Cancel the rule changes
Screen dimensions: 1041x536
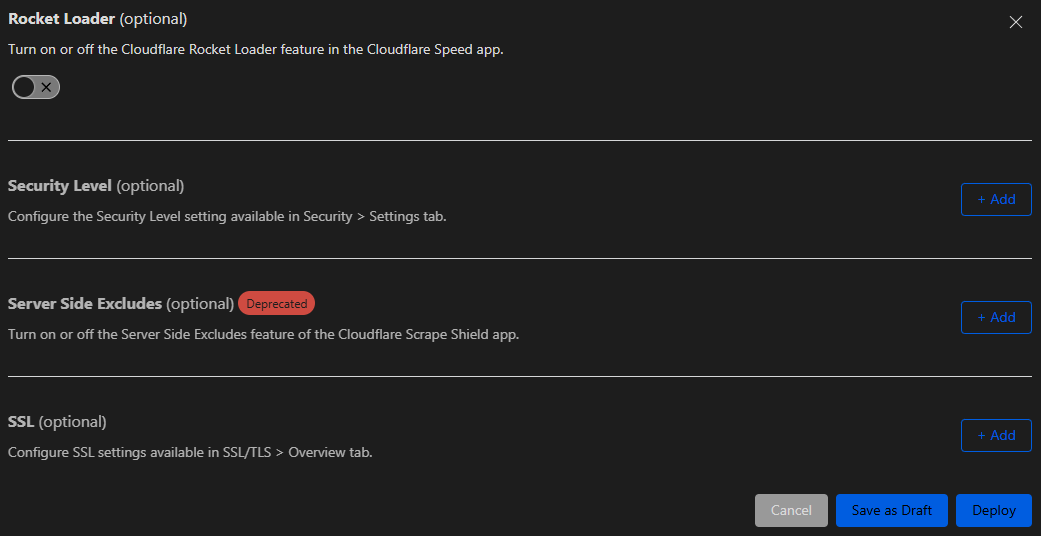791,510
